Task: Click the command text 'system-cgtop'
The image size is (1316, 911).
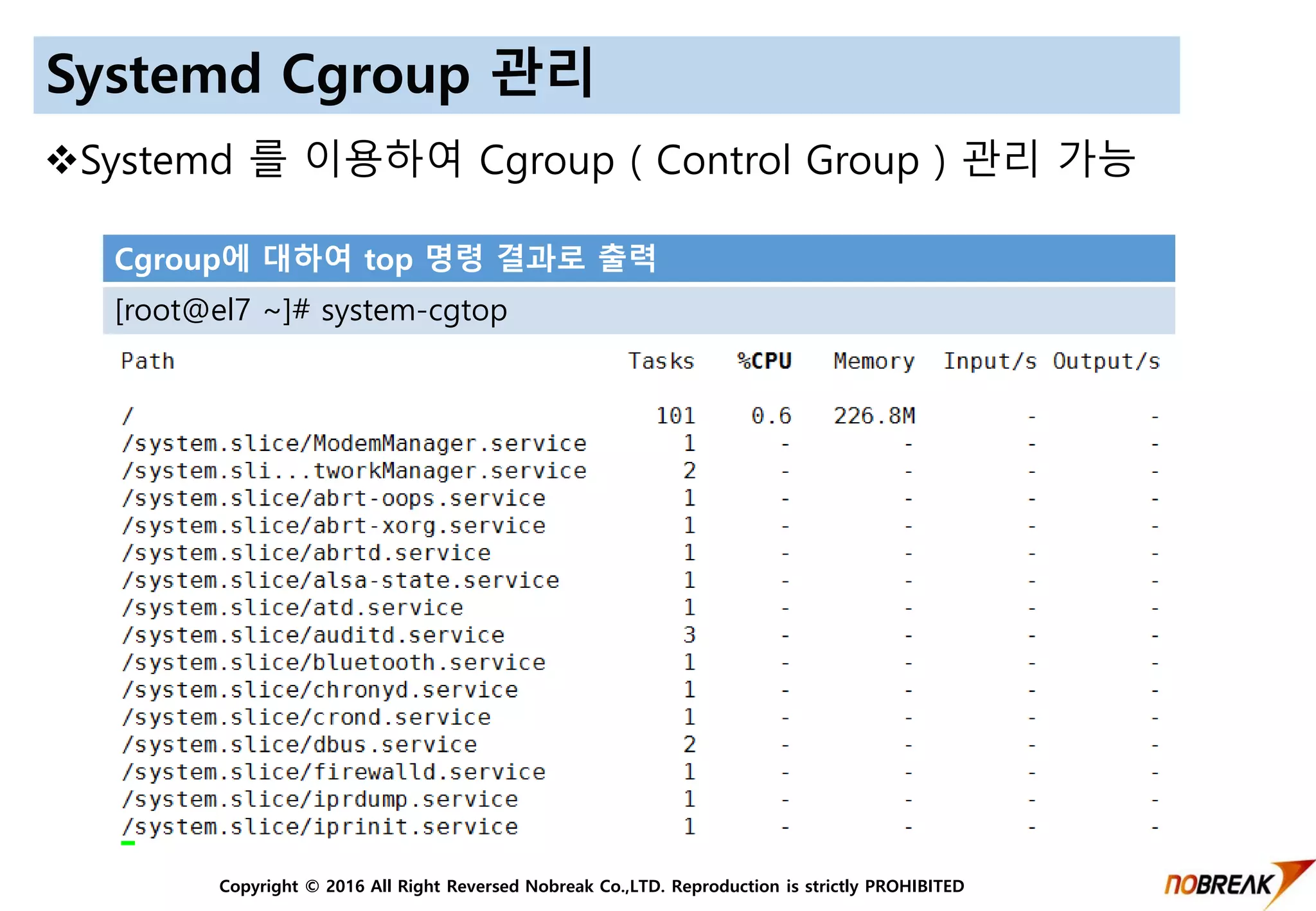Action: pos(414,311)
